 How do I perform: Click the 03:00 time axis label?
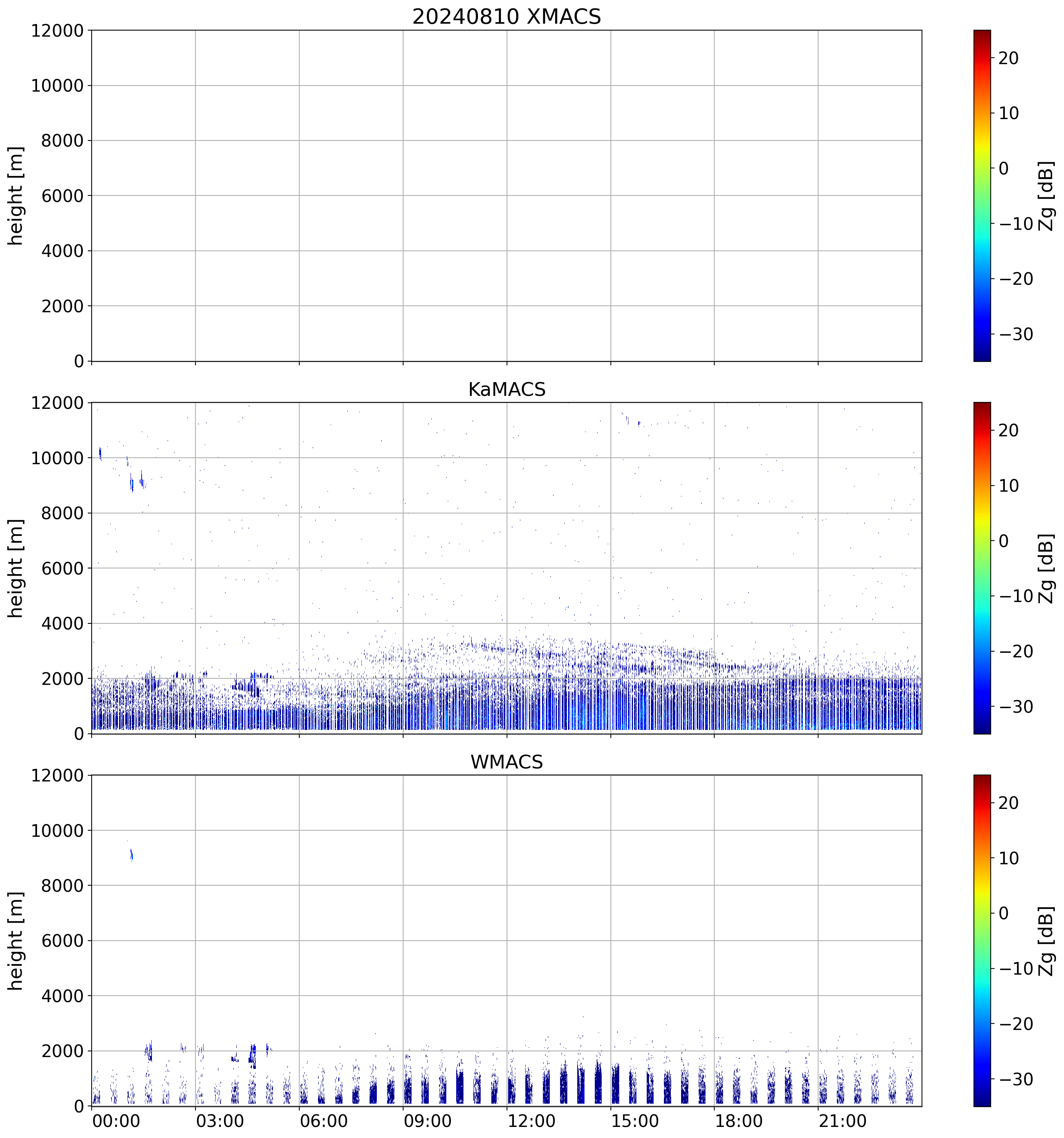point(220,1120)
